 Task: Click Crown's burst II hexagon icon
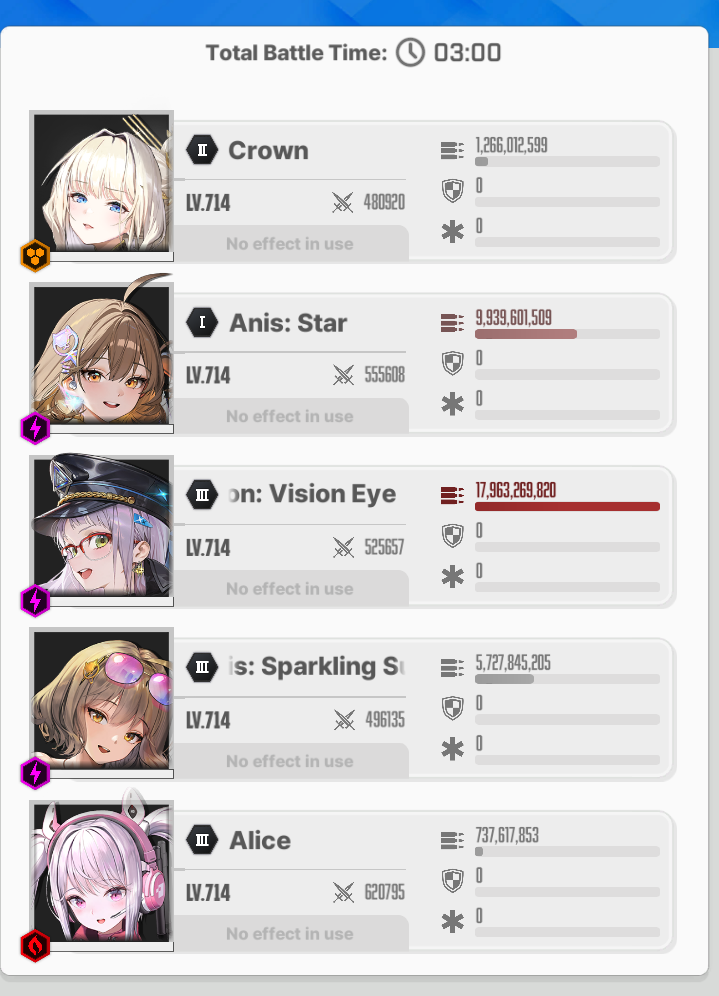[x=202, y=151]
